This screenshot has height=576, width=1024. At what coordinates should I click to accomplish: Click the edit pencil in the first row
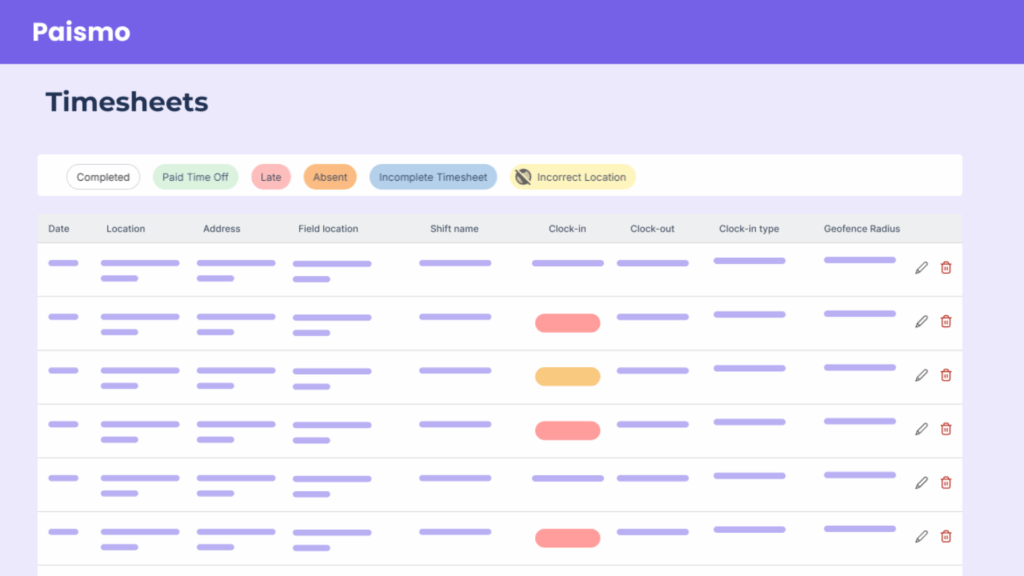[x=921, y=268]
